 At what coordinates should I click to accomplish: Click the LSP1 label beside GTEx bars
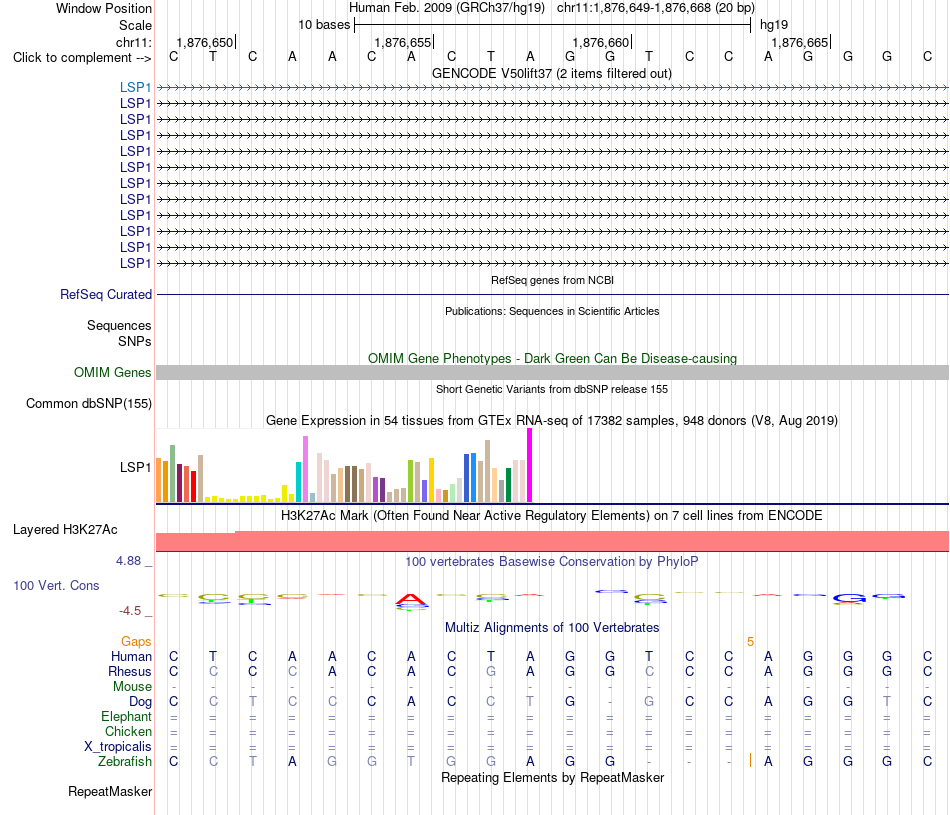click(x=135, y=467)
